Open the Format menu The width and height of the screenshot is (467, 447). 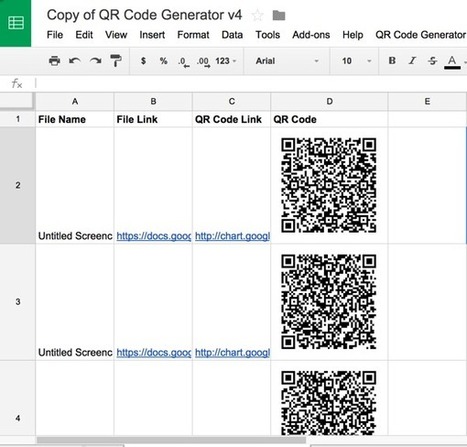[x=193, y=35]
